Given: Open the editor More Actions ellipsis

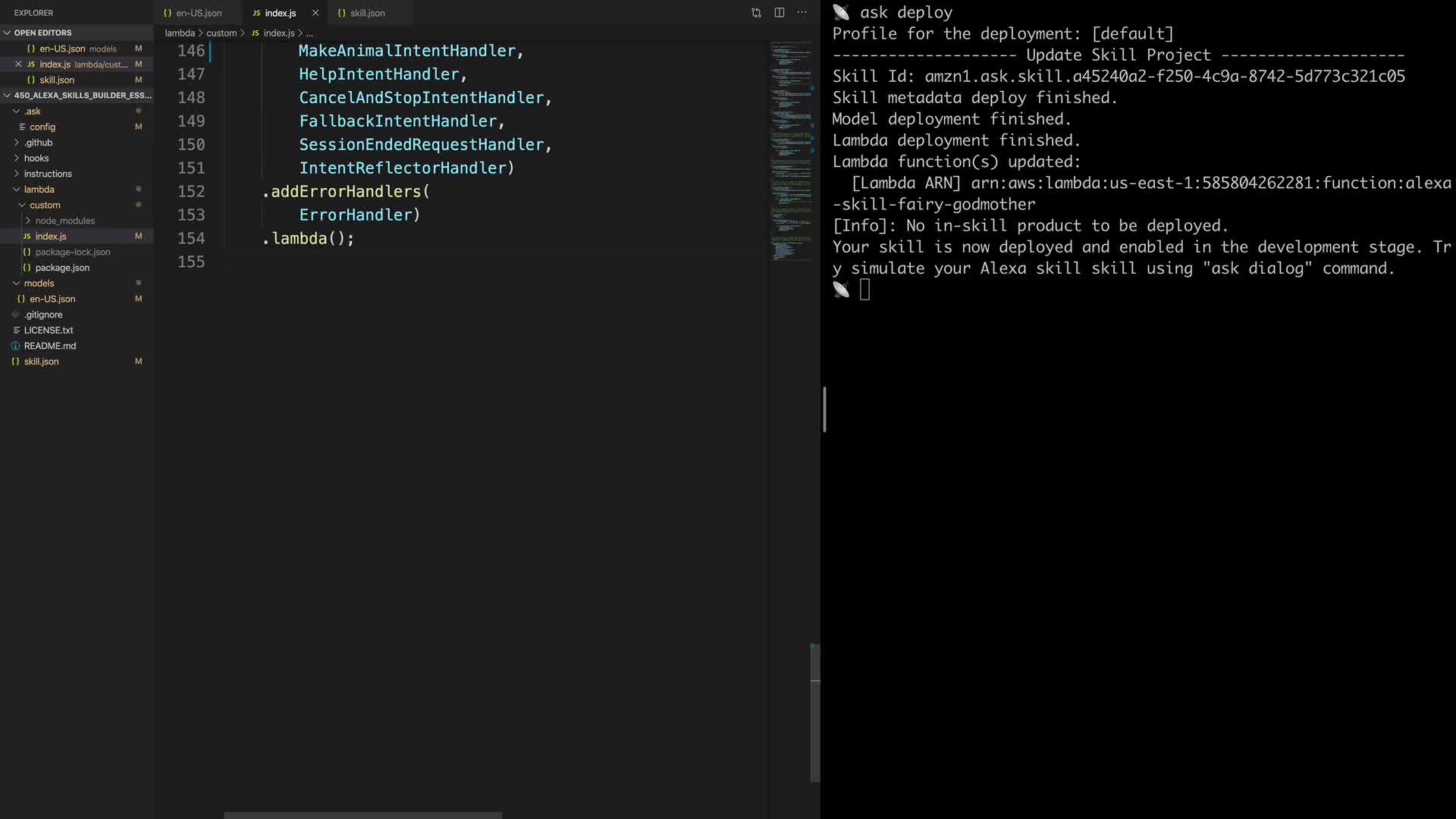Looking at the screenshot, I should (x=802, y=13).
